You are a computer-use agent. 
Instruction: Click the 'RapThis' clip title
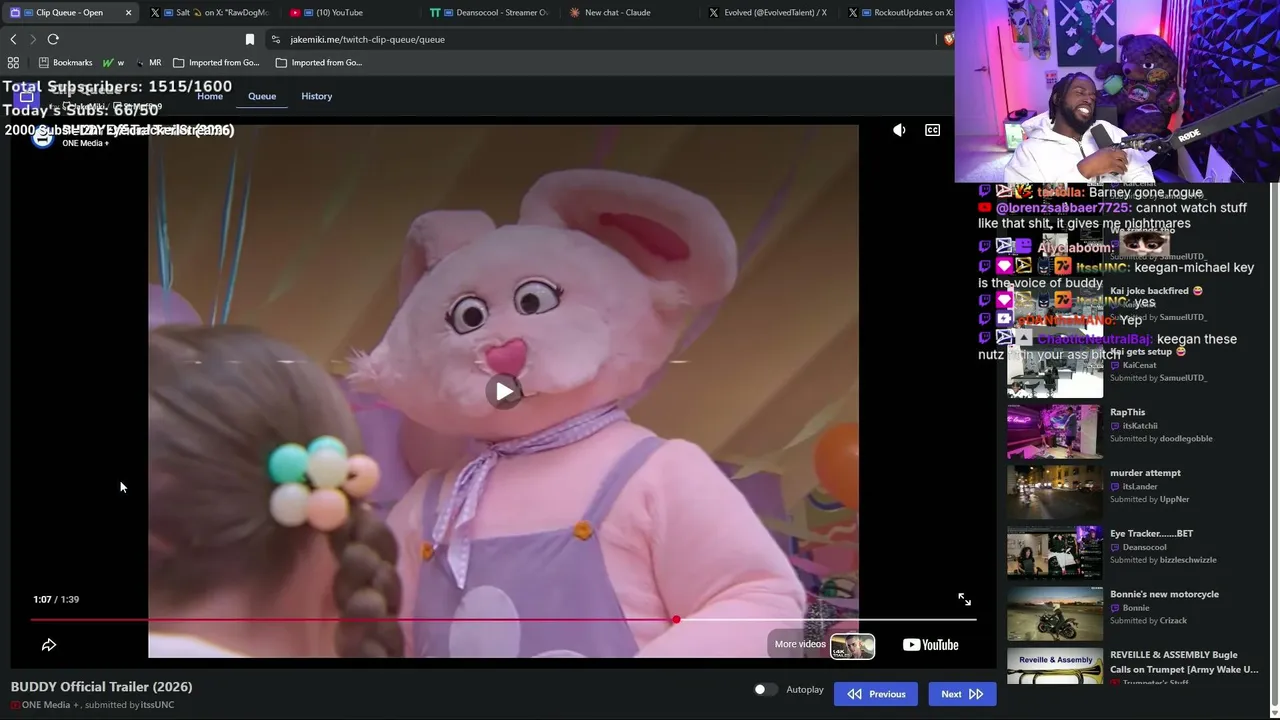coord(1127,412)
